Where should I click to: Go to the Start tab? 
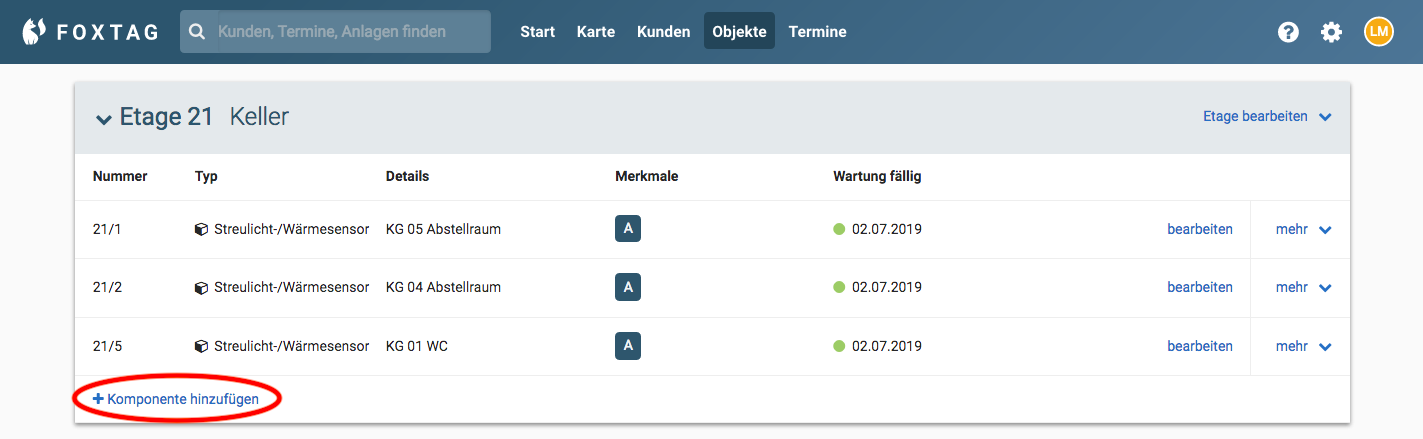coord(537,32)
